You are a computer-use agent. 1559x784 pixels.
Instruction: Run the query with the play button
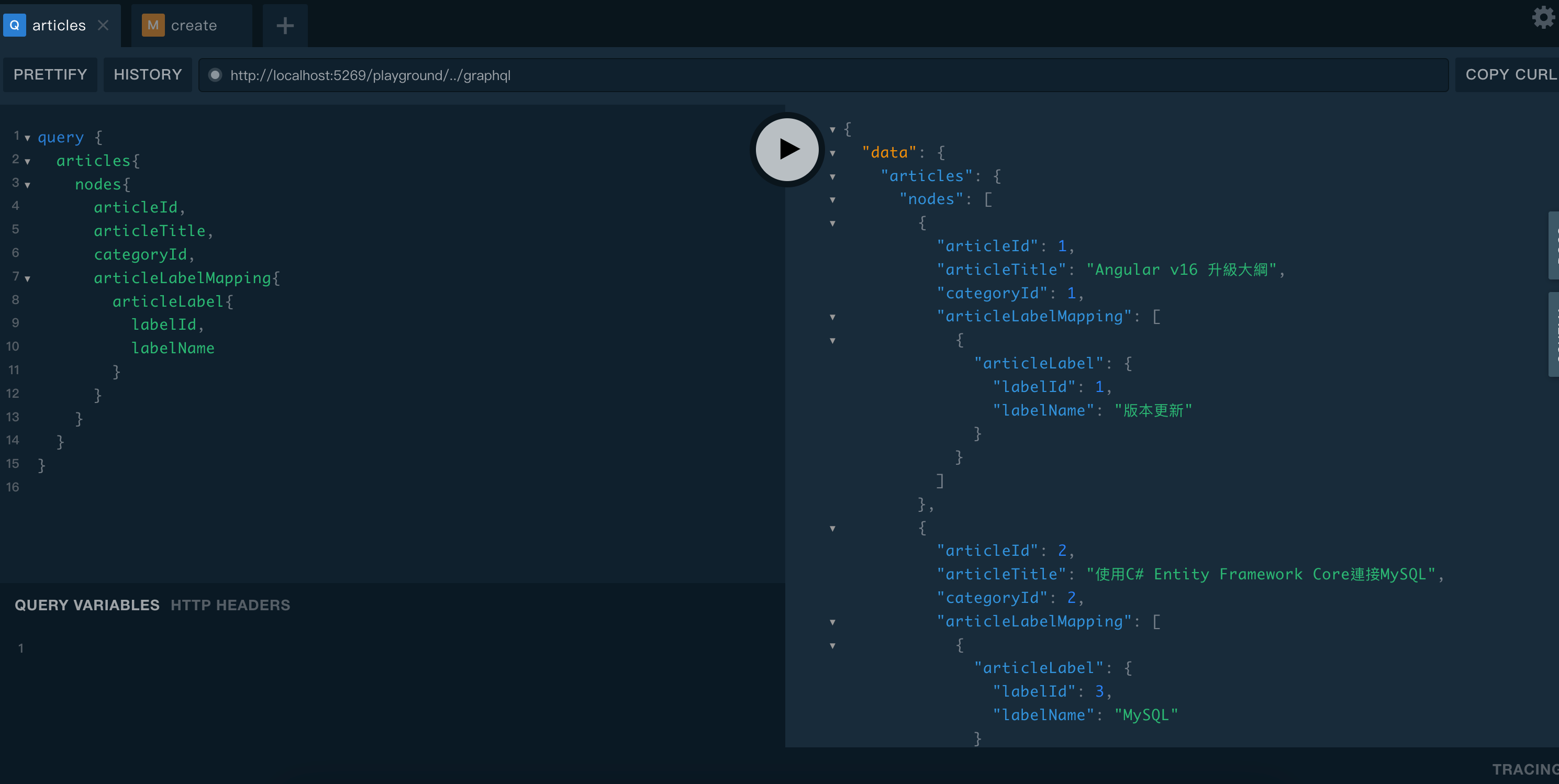pyautogui.click(x=787, y=149)
